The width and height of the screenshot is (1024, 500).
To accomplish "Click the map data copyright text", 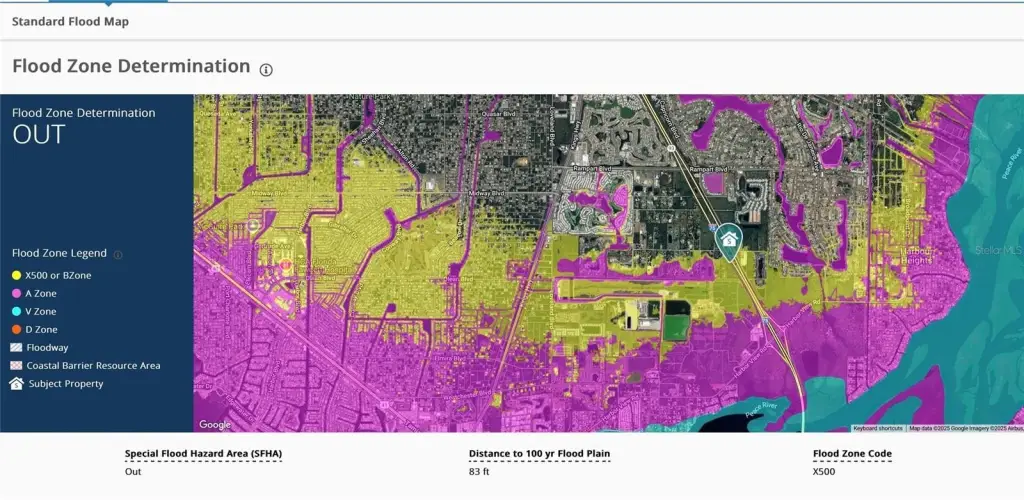I will point(964,428).
